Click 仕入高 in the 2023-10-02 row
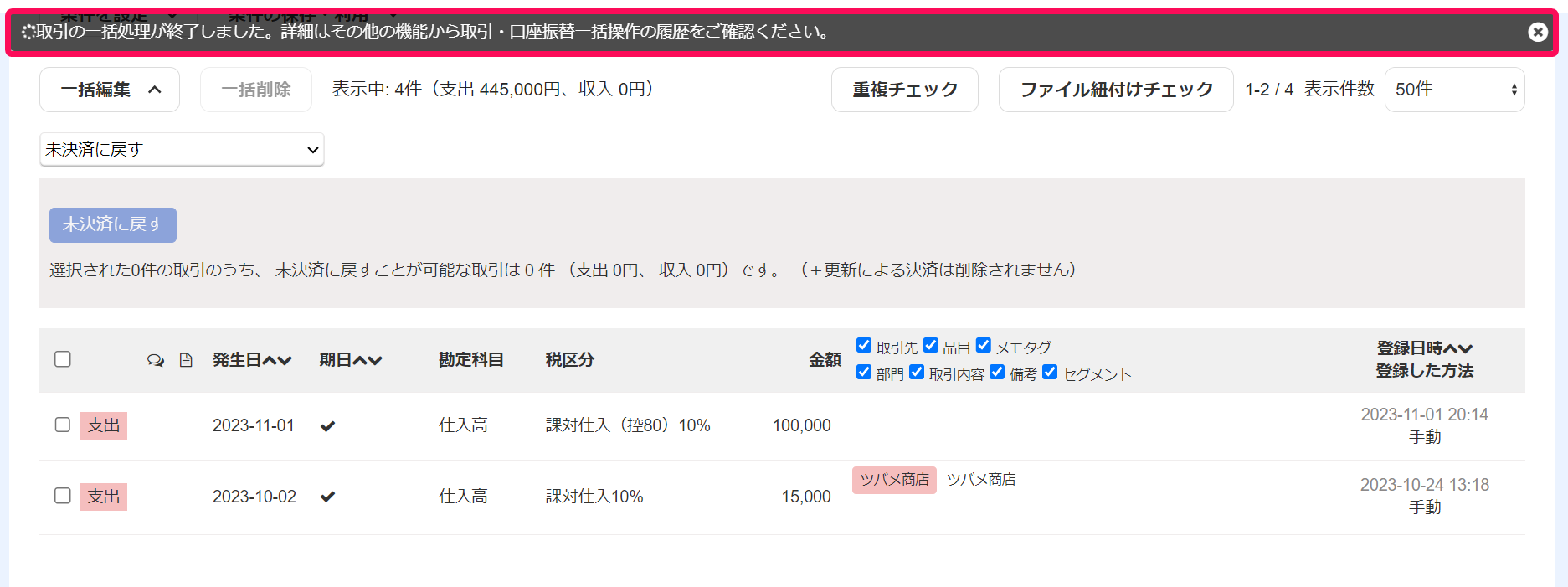This screenshot has height=587, width=1568. [x=463, y=497]
